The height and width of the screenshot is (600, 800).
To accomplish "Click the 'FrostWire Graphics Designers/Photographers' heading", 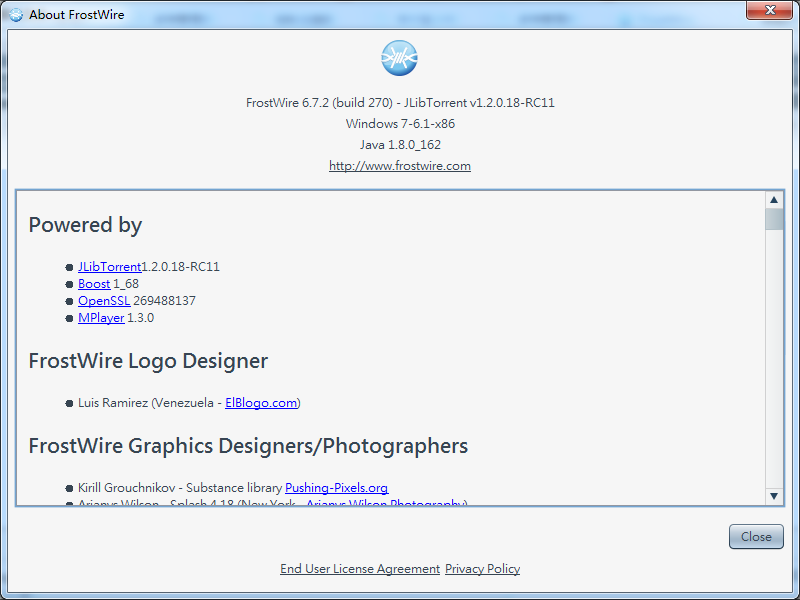I will coord(248,446).
